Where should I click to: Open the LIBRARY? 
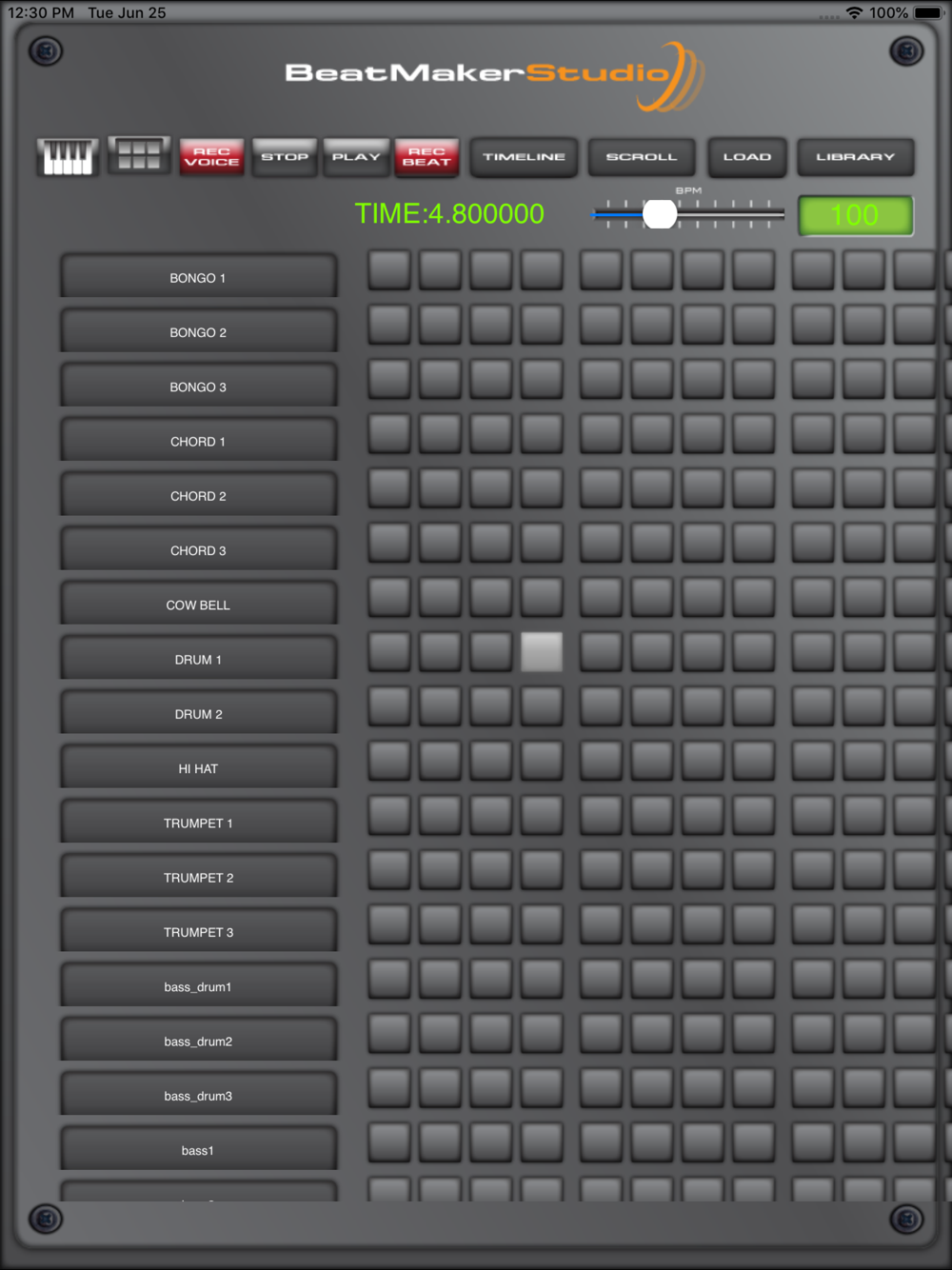(856, 157)
